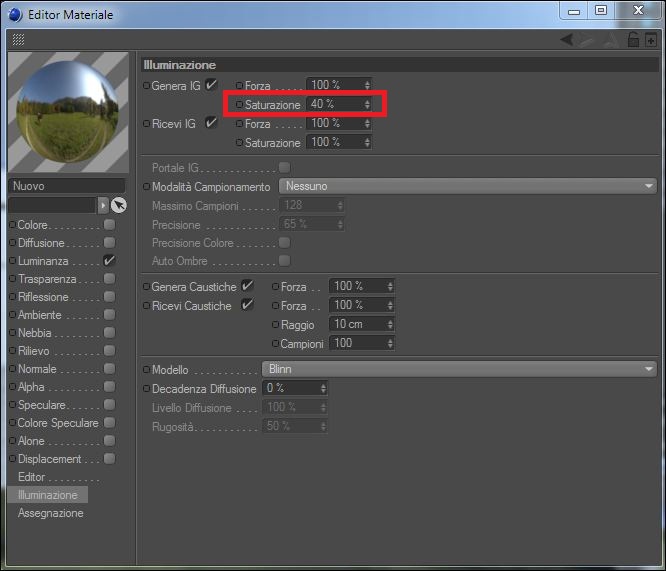Enable the Diffusione channel checkbox
Image resolution: width=666 pixels, height=571 pixels.
pyautogui.click(x=110, y=243)
